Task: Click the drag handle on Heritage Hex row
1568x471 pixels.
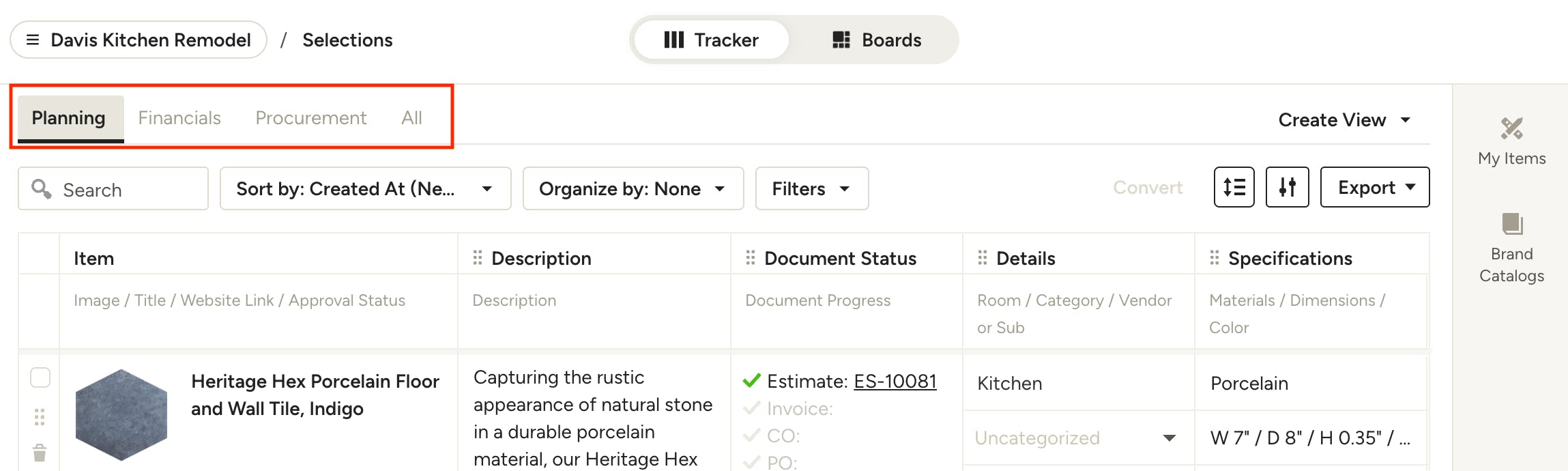Action: 40,416
